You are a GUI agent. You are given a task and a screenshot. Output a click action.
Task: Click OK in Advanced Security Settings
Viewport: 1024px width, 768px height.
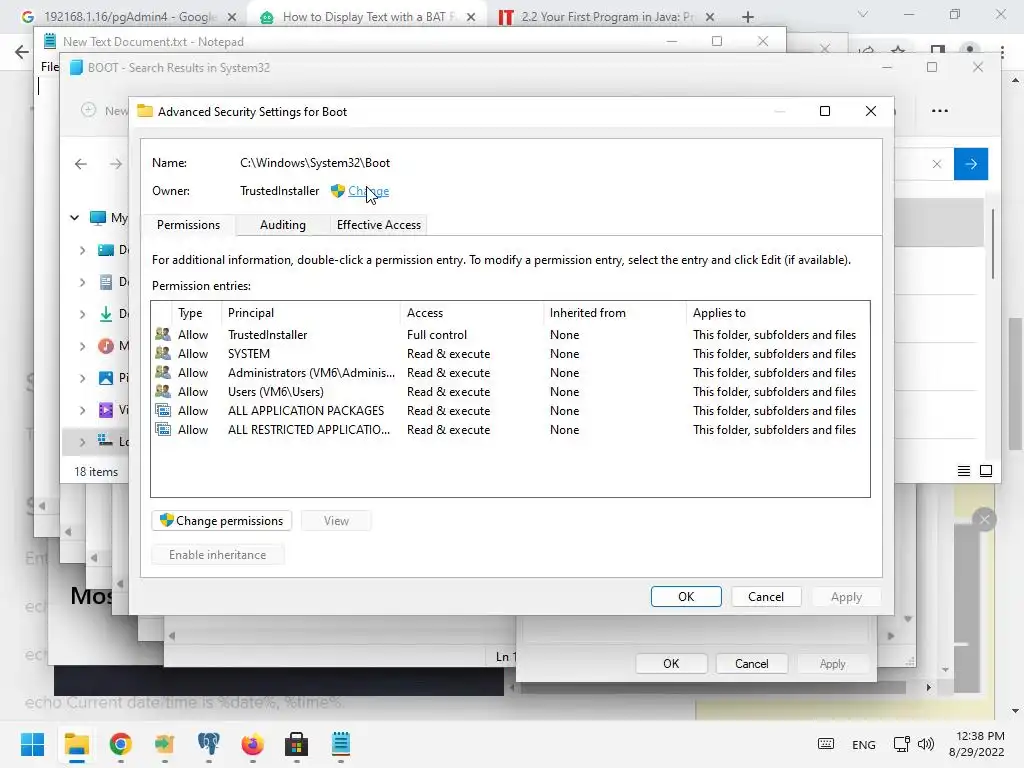(686, 596)
